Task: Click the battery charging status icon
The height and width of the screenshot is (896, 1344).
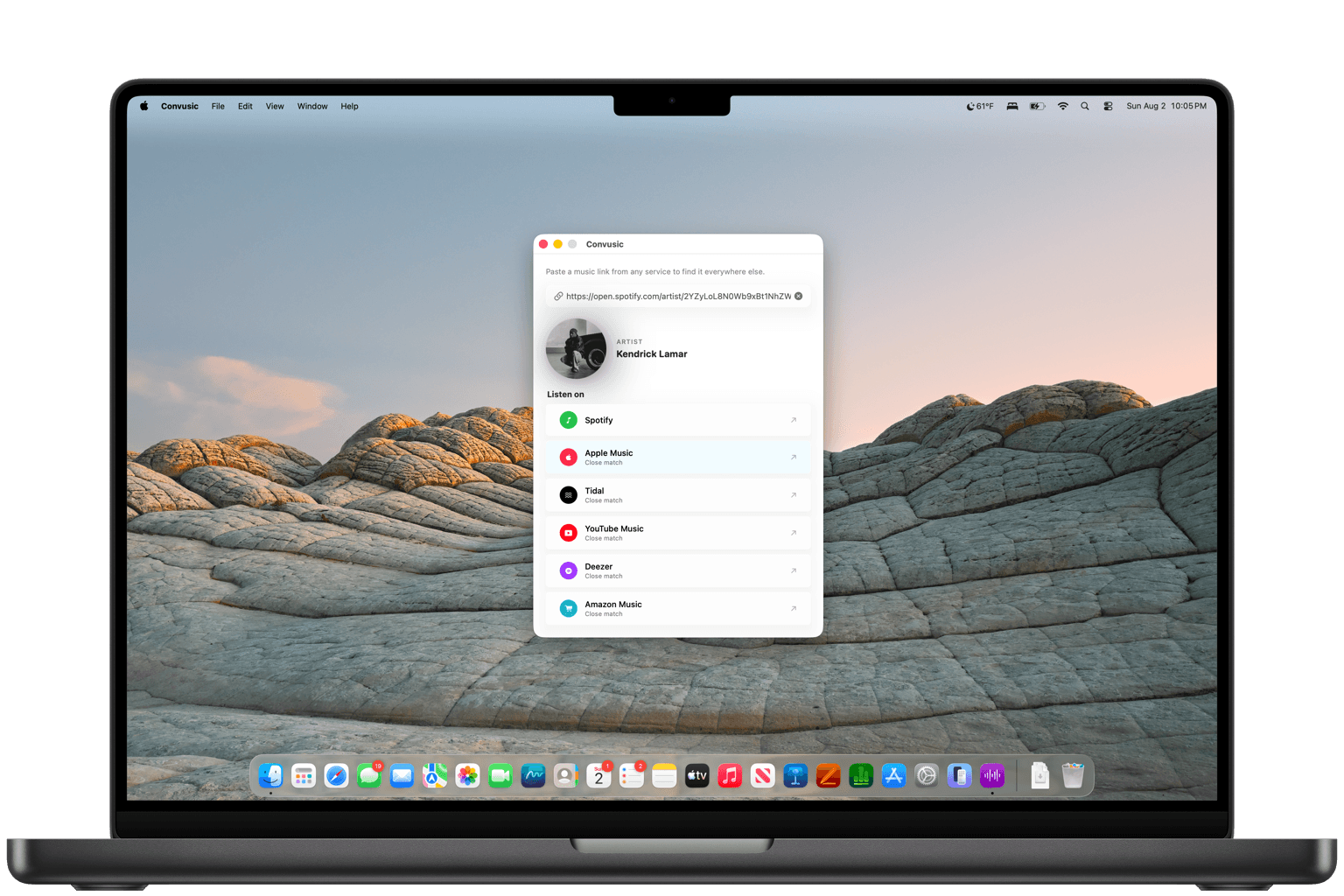Action: click(1037, 106)
